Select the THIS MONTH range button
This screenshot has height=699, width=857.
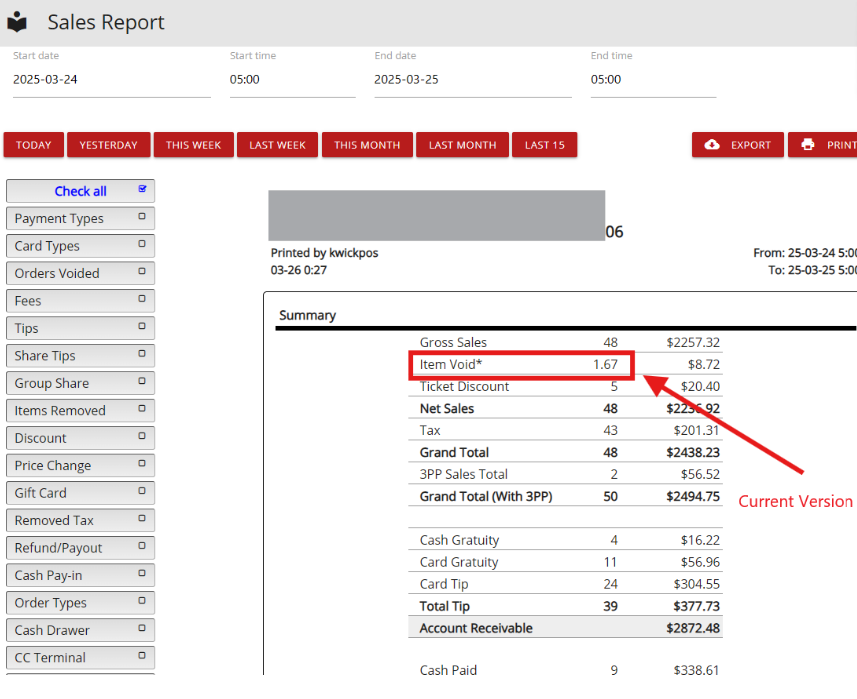pyautogui.click(x=367, y=145)
